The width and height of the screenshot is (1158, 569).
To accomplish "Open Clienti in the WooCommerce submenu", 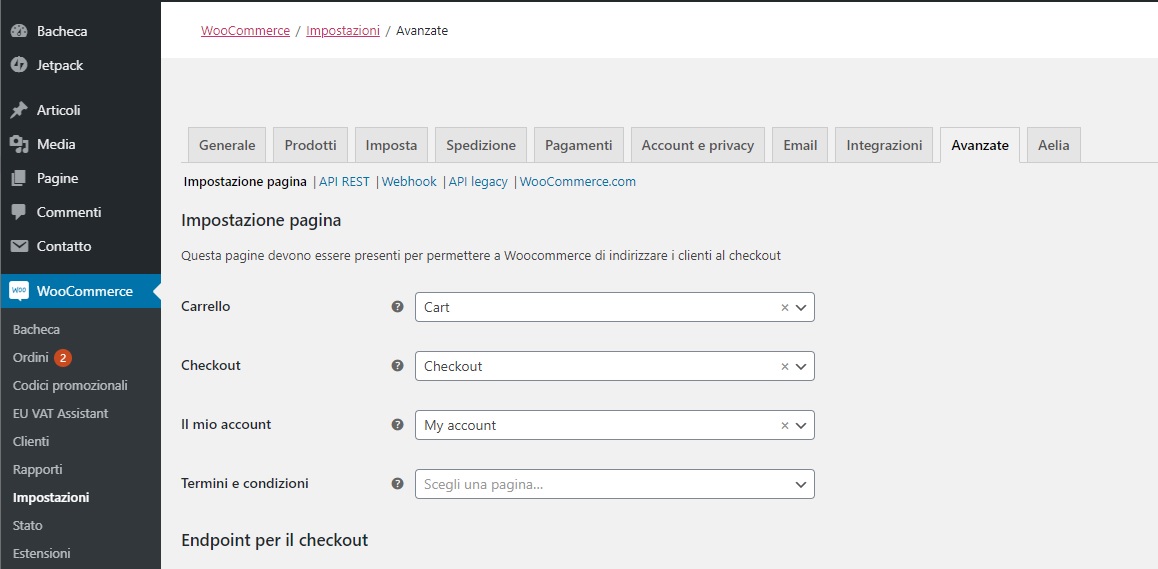I will coord(31,442).
